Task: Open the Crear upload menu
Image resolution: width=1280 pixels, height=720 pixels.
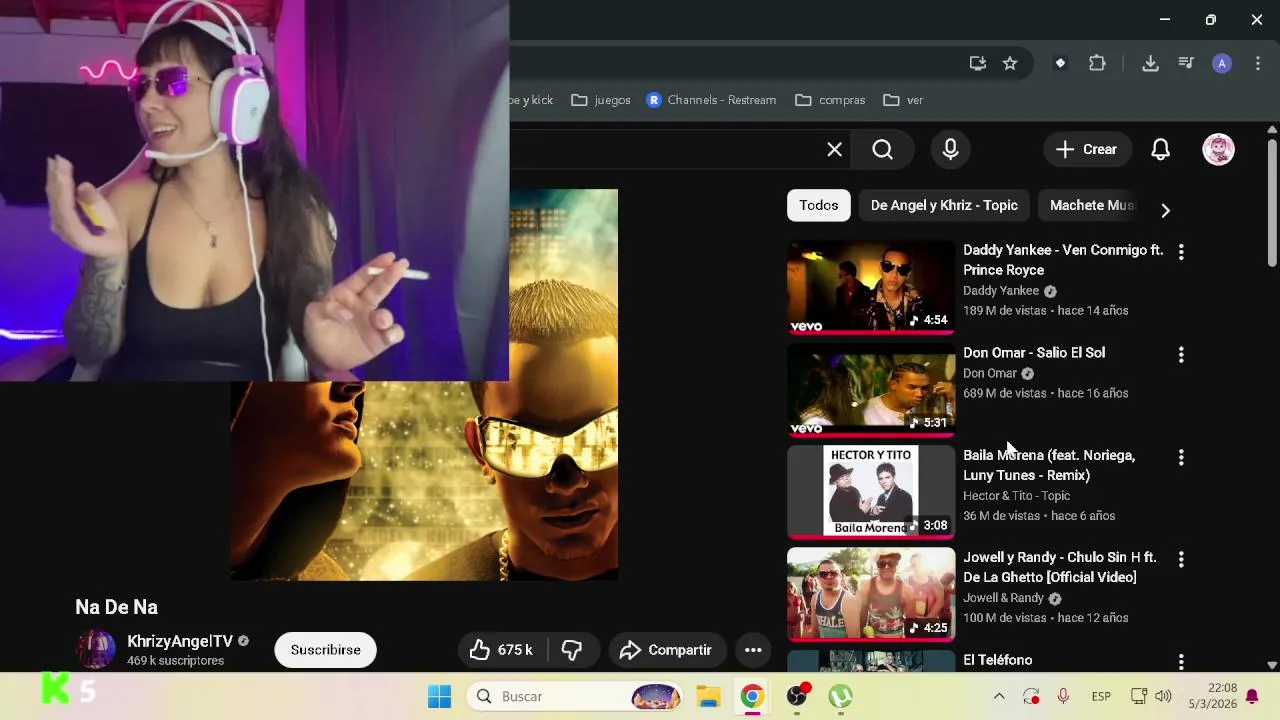Action: coord(1086,150)
